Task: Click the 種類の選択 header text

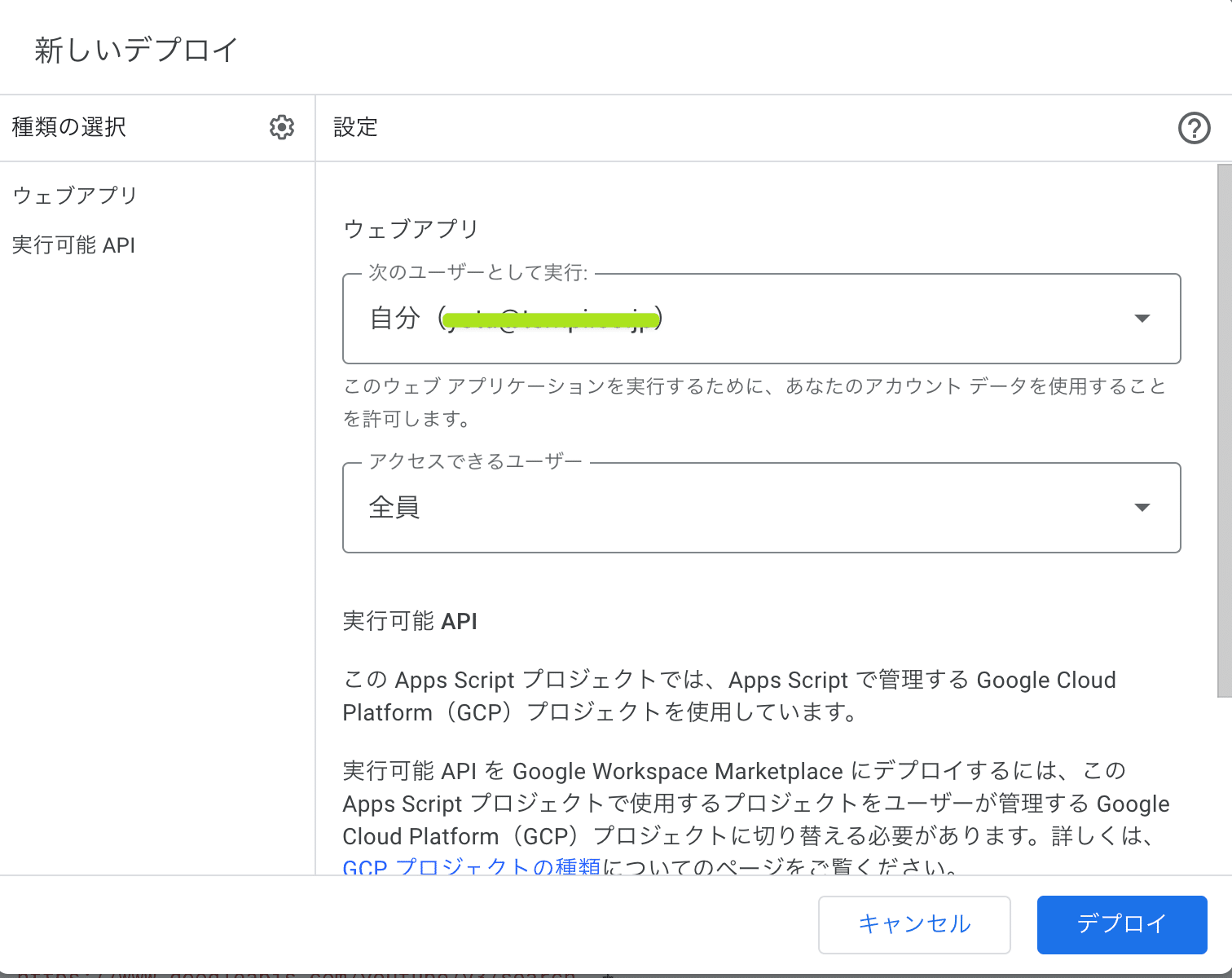Action: (69, 127)
